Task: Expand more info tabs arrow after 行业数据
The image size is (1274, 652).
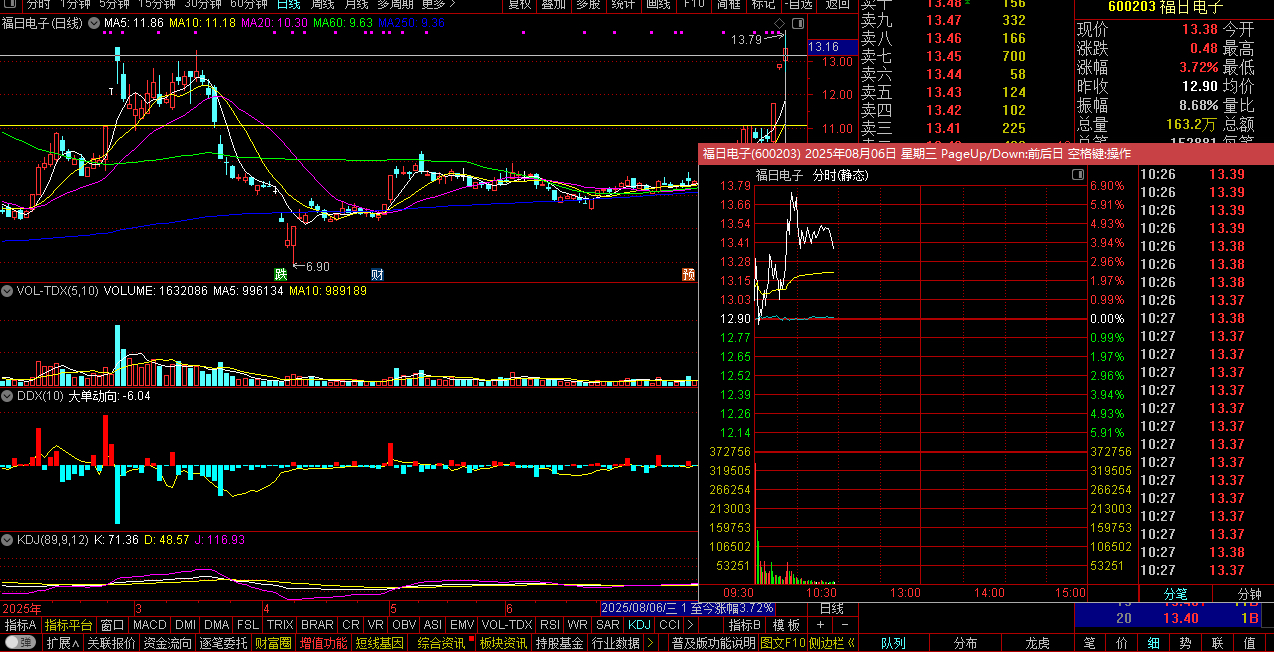Action: tap(651, 643)
